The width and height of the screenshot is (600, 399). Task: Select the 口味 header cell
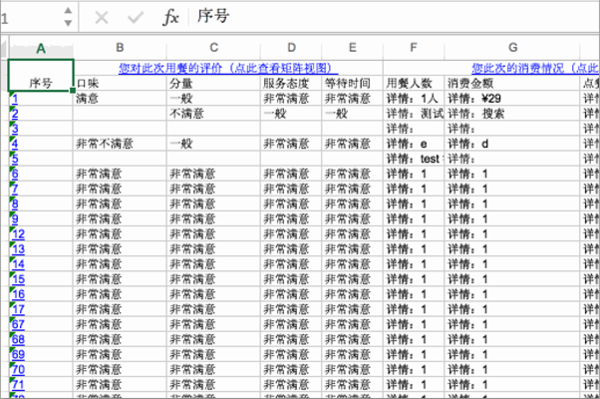[x=120, y=83]
